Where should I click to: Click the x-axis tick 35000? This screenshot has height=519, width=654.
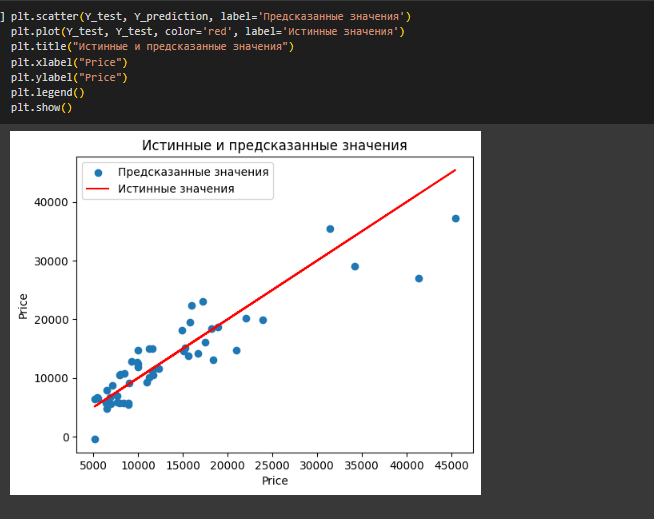point(362,466)
